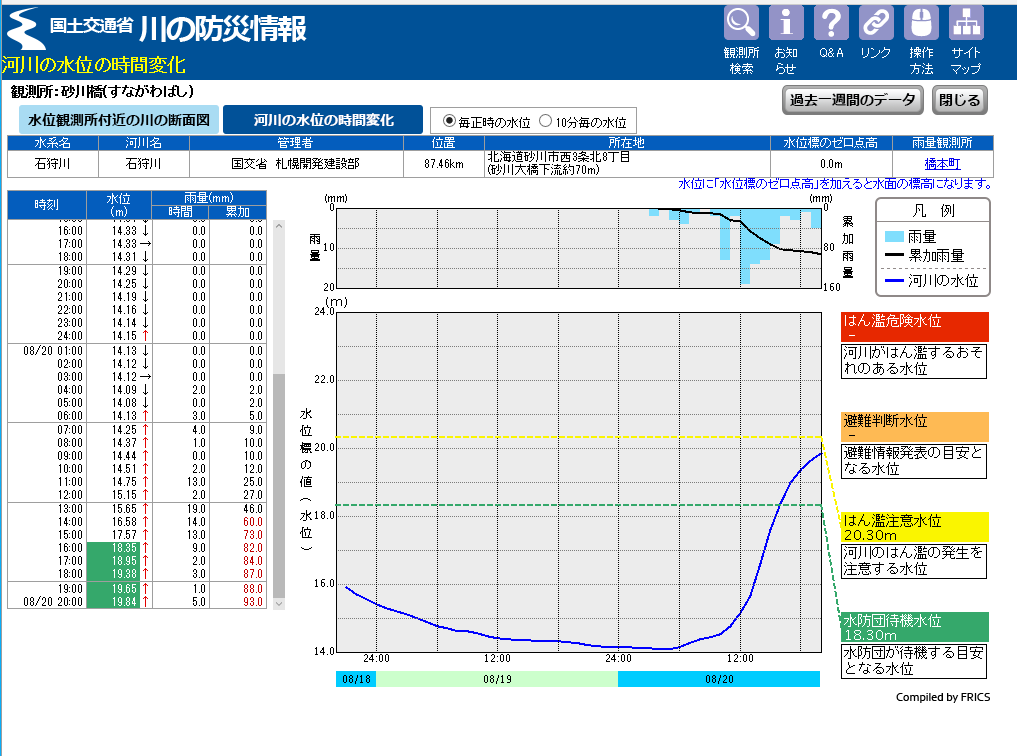Click the red はん濫危険水位 legend swatch
1017x756 pixels.
(x=914, y=327)
